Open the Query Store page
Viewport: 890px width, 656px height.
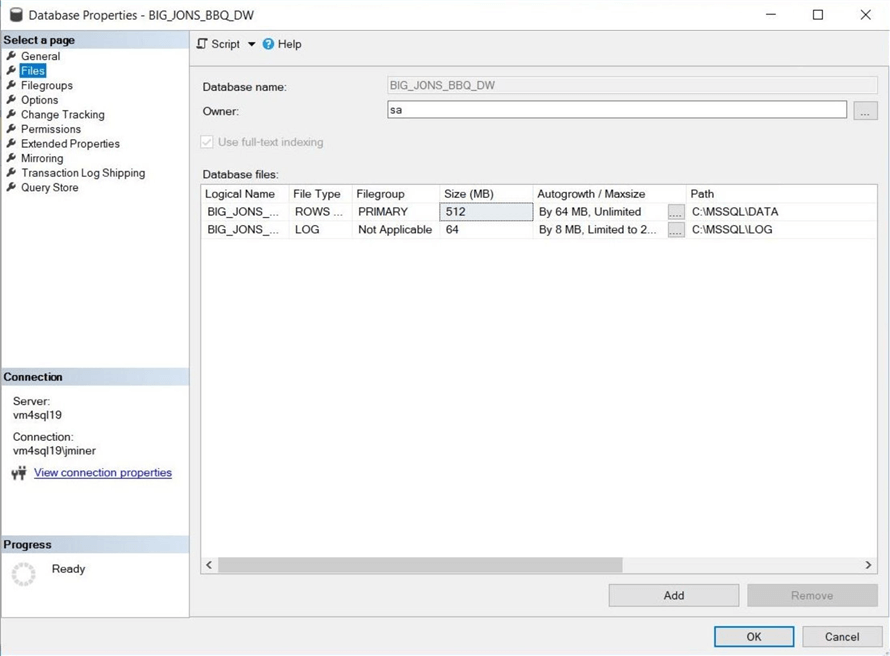[x=48, y=186]
